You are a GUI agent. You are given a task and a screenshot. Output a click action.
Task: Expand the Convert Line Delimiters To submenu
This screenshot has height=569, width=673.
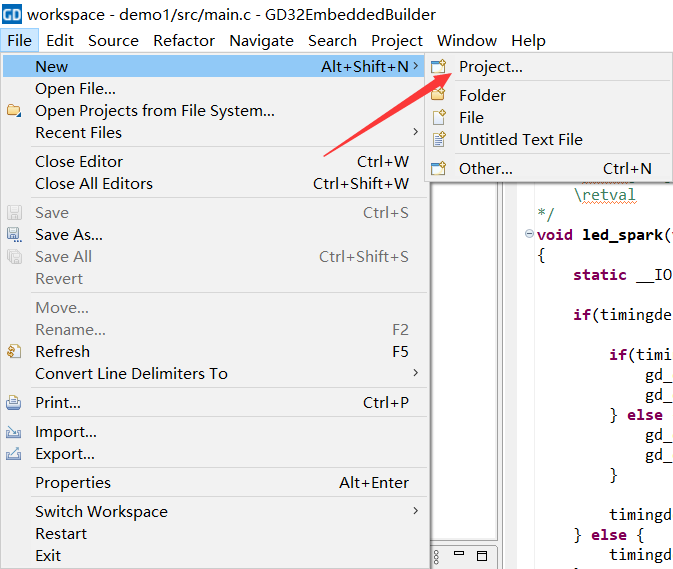415,374
